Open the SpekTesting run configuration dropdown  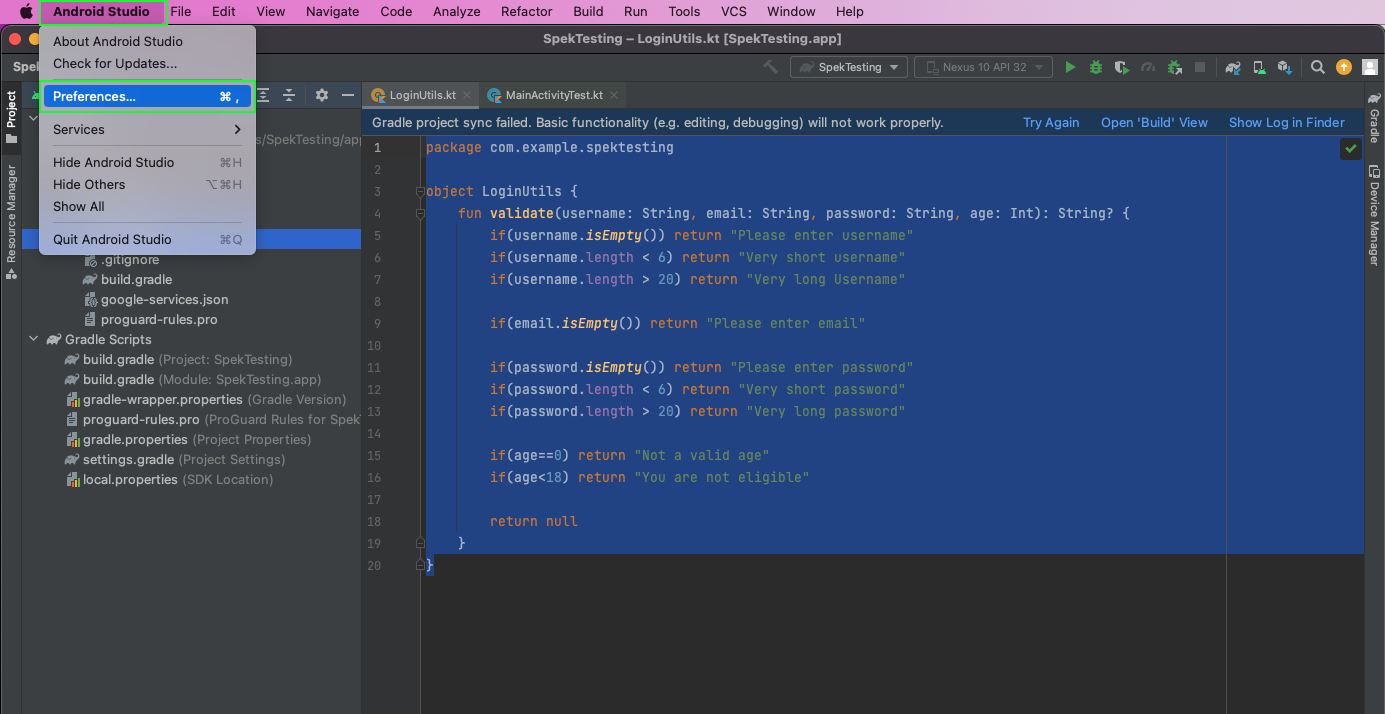coord(849,67)
